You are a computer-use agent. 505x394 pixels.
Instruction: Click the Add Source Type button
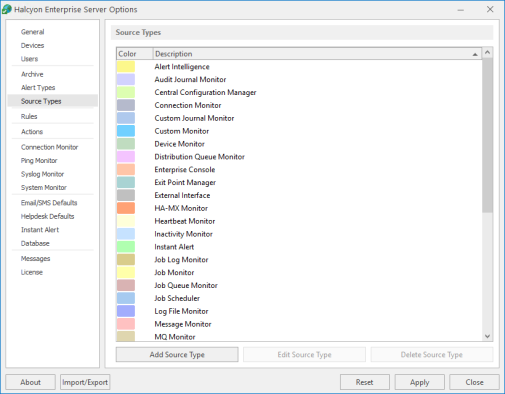point(177,355)
